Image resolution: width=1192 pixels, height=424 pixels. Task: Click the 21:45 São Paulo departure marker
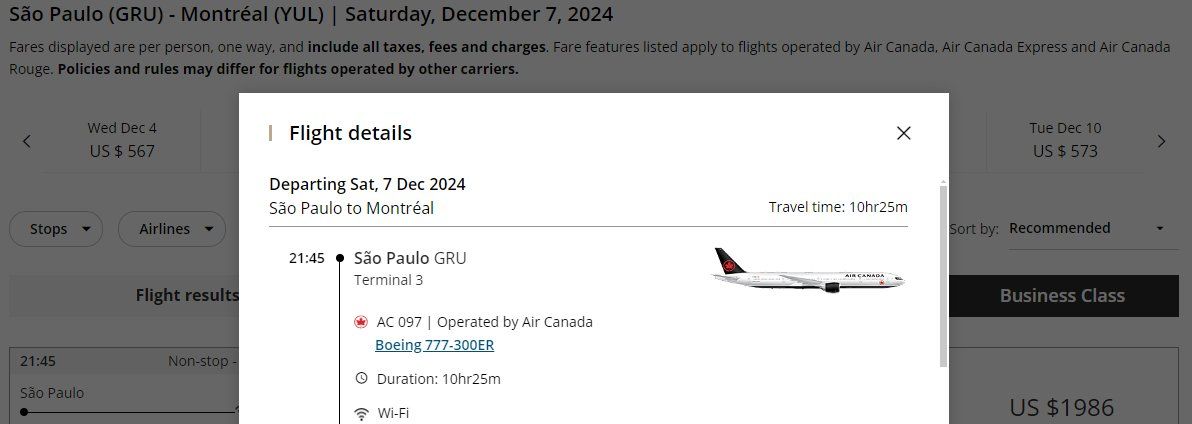[x=340, y=258]
